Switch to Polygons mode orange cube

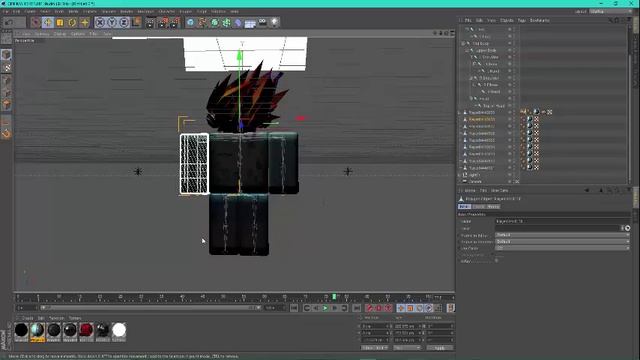tap(7, 105)
